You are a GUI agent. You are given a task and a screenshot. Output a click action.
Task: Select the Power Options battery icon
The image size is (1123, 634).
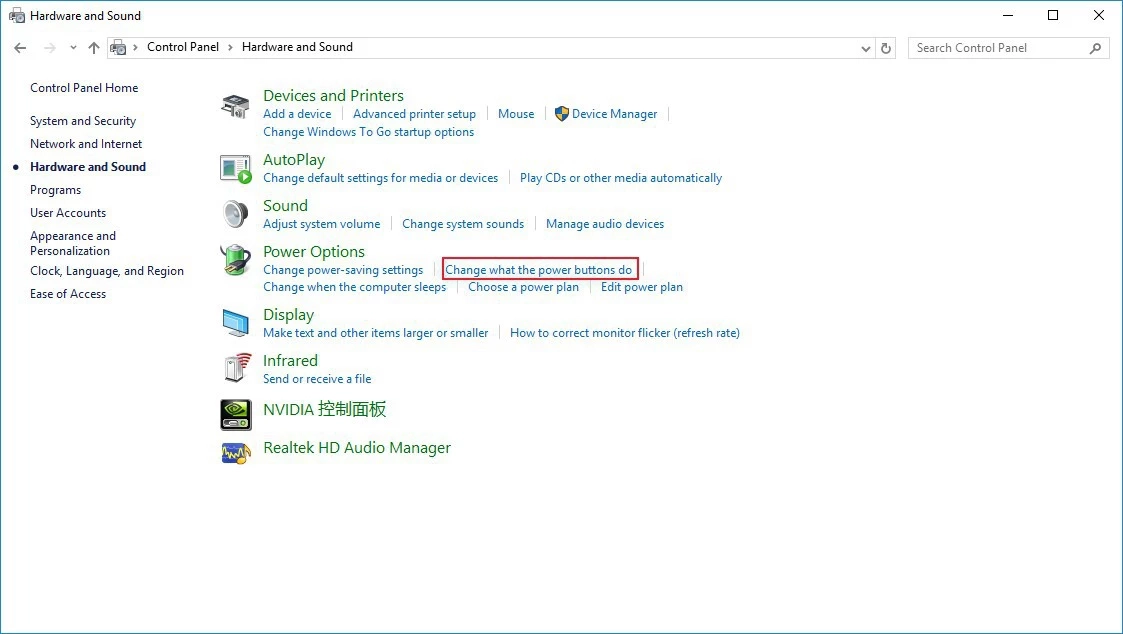coord(235,261)
